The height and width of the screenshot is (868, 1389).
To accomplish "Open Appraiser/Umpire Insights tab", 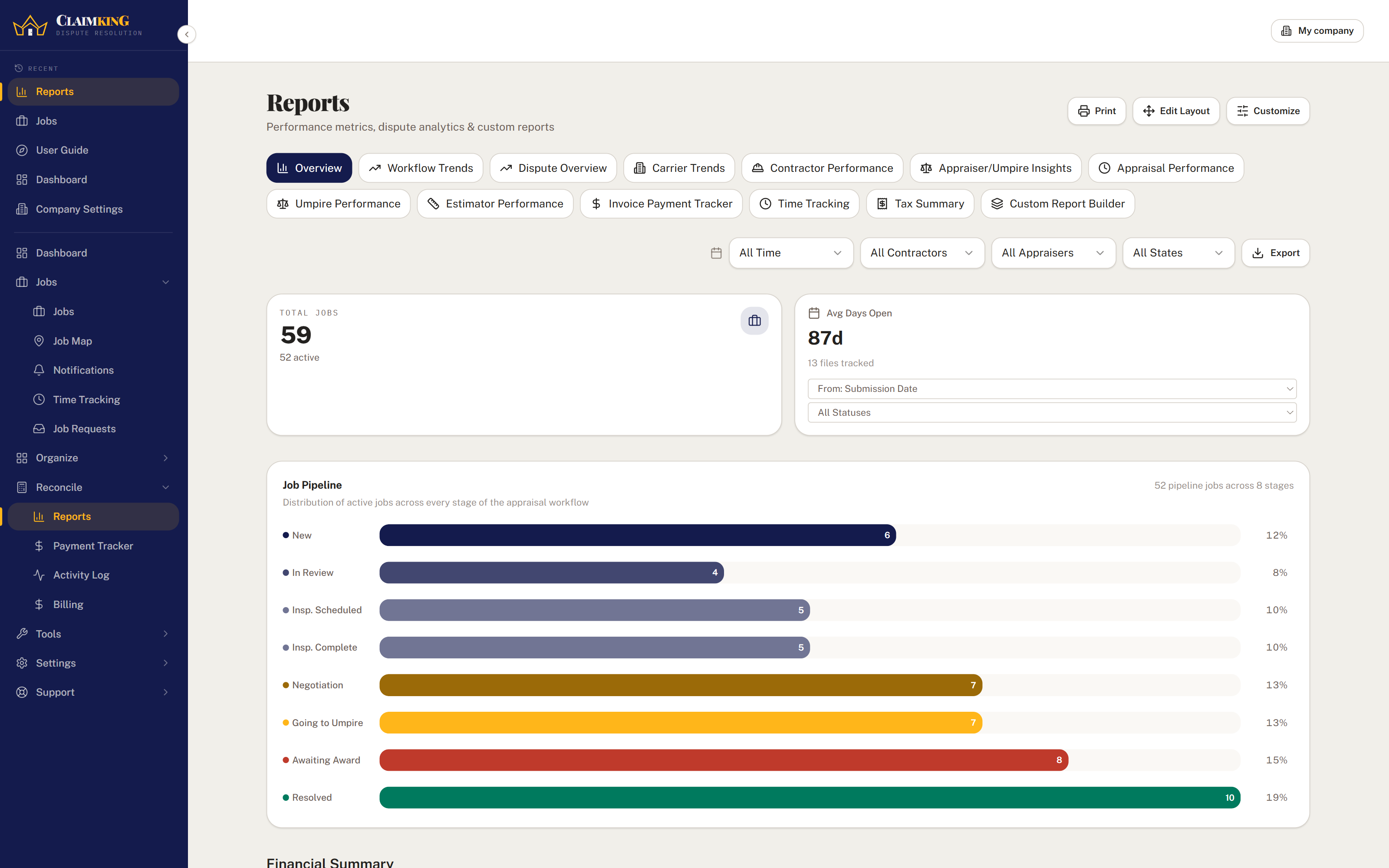I will coord(995,168).
